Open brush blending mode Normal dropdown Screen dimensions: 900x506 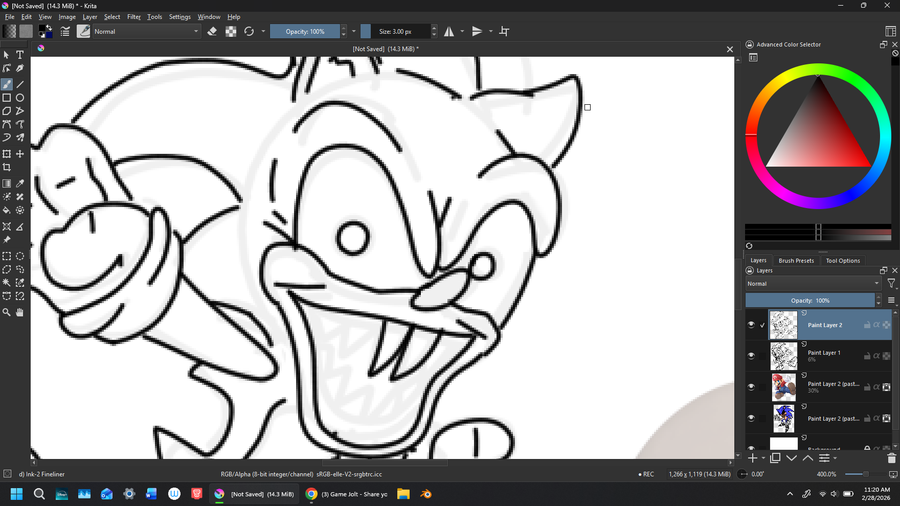[x=146, y=32]
